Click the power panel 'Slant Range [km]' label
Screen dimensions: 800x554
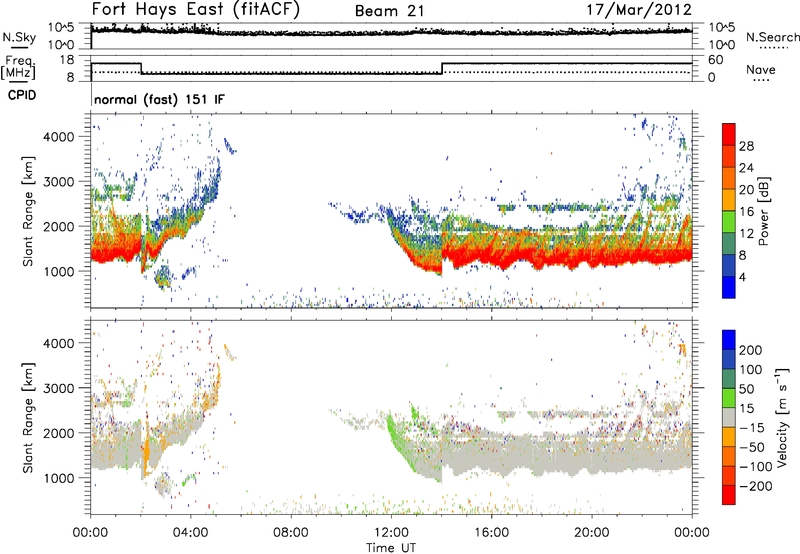tap(28, 211)
